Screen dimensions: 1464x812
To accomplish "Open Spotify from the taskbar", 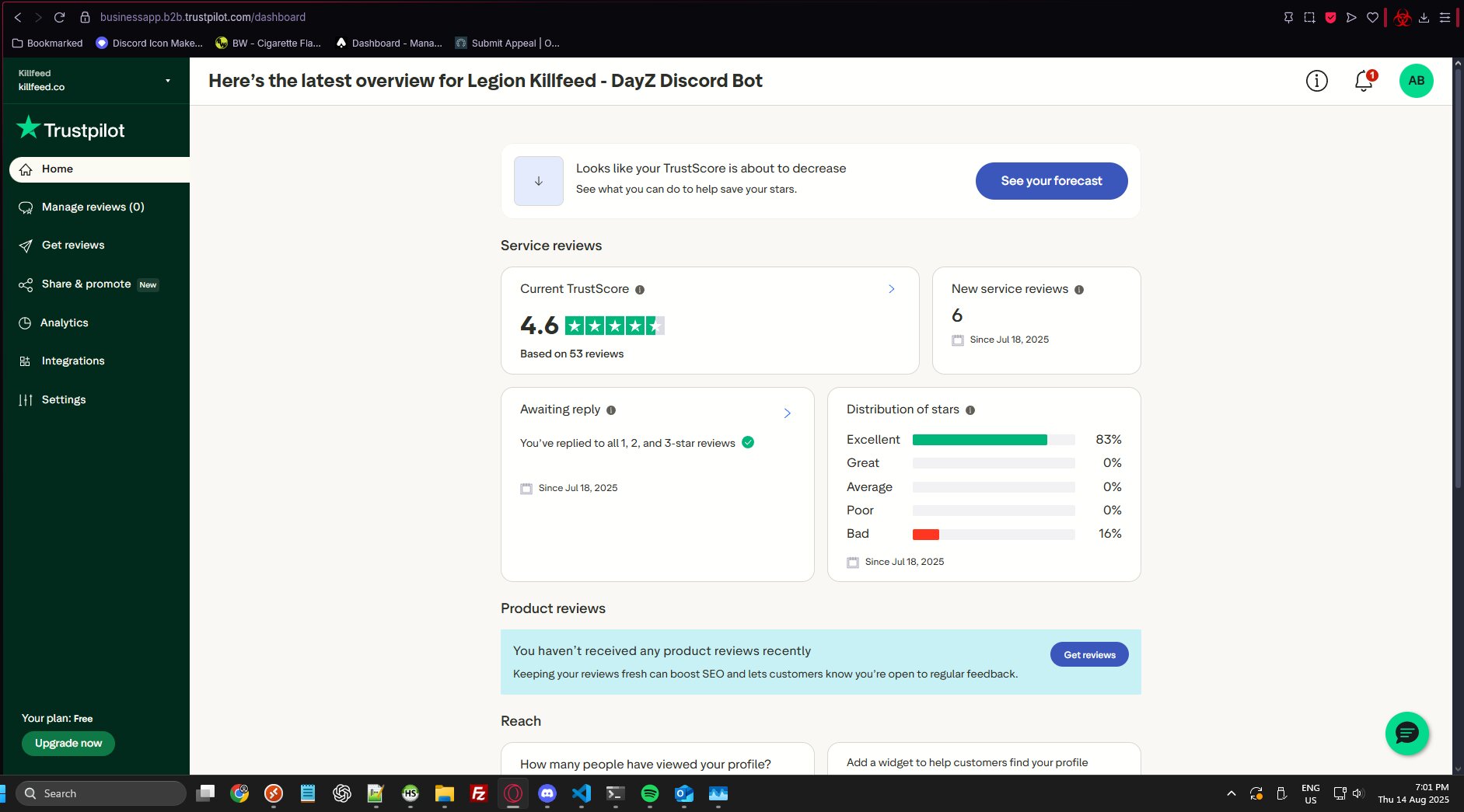I will [650, 793].
